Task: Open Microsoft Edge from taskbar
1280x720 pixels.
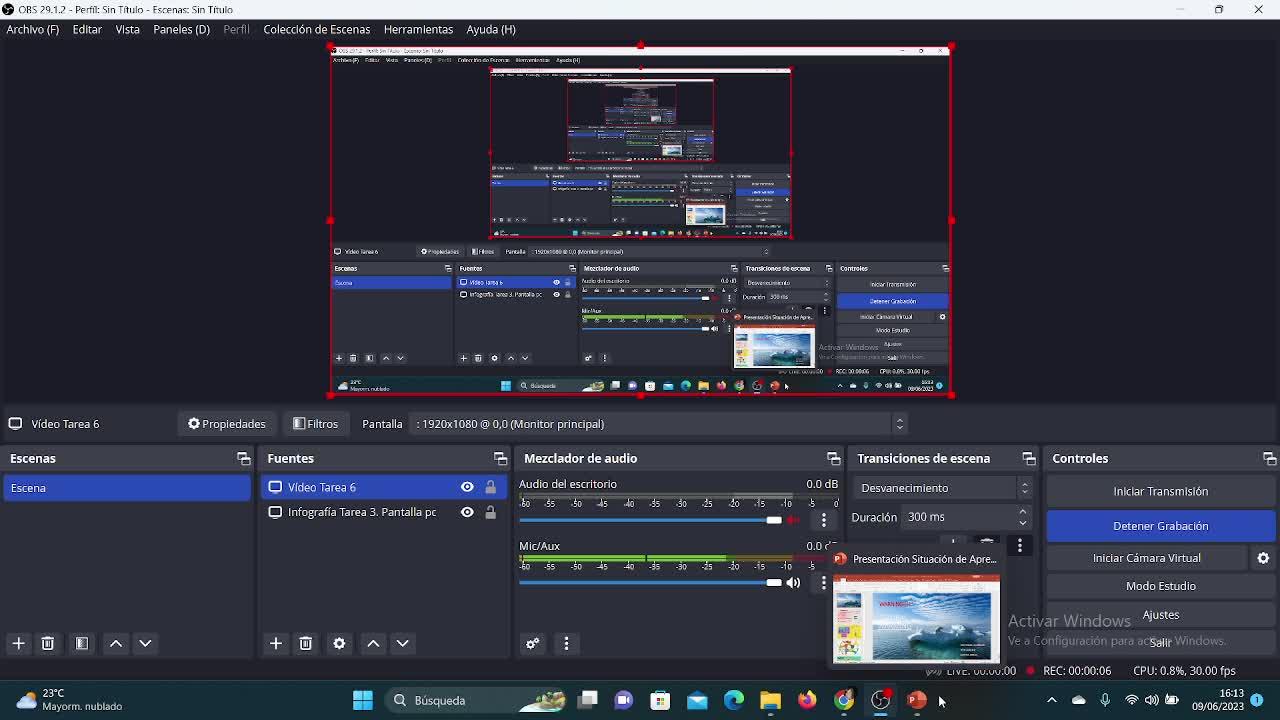Action: (734, 700)
